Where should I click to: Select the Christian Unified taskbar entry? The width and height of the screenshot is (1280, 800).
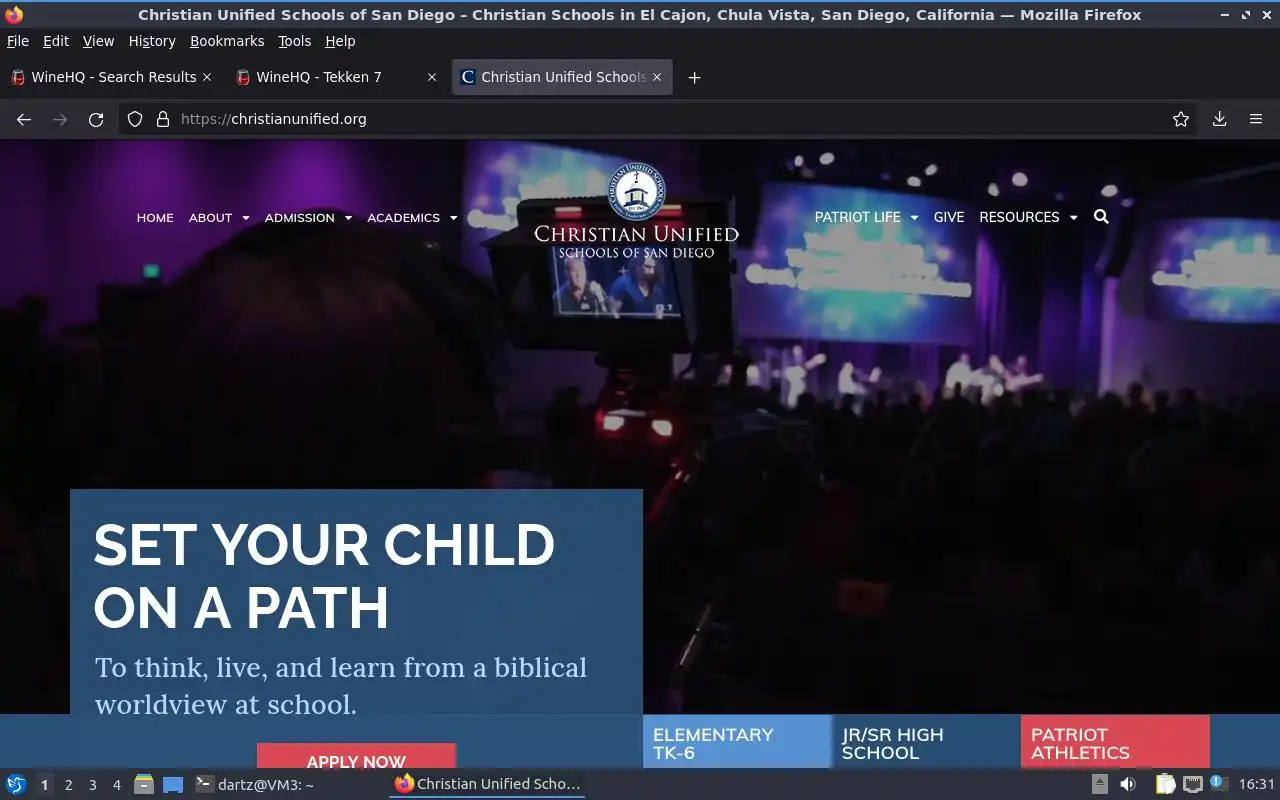(487, 784)
